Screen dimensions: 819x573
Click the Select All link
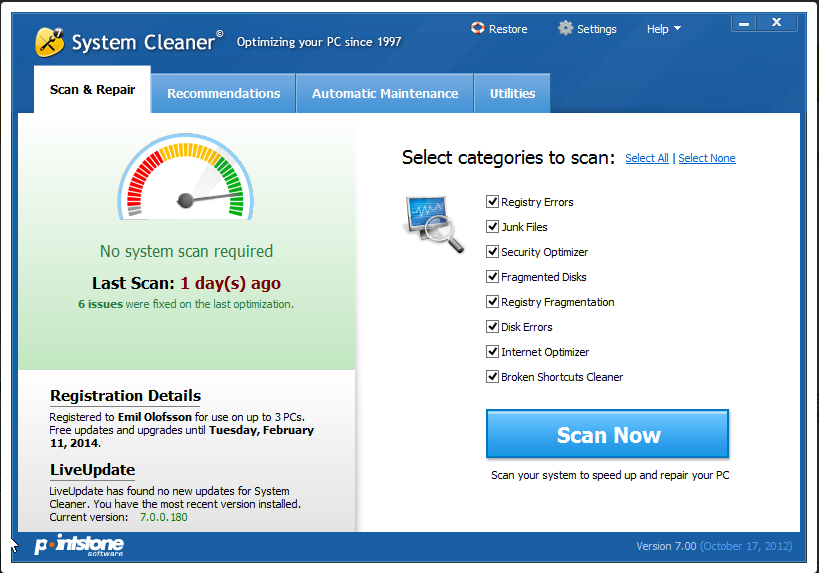tap(647, 158)
